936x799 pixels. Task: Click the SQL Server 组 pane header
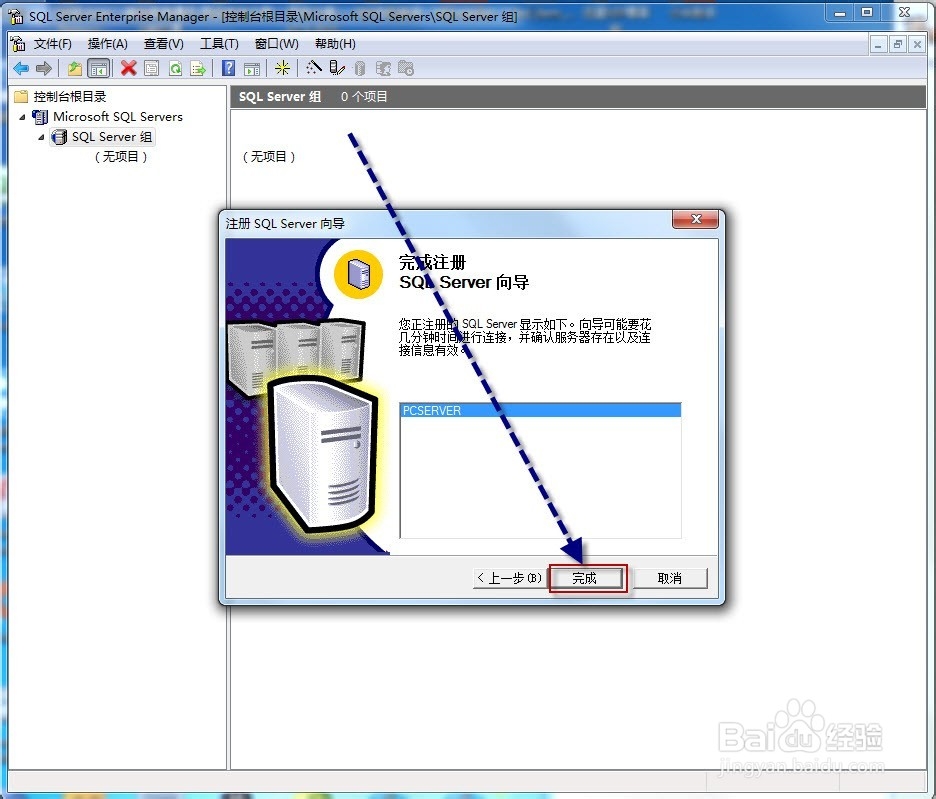click(280, 97)
